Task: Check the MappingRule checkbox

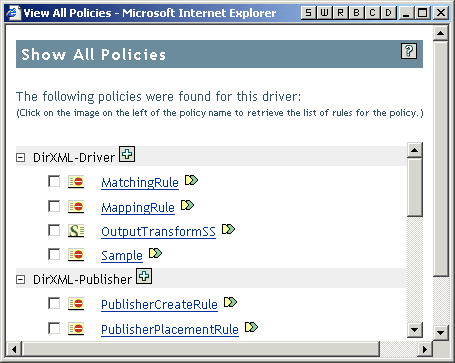Action: tap(54, 206)
